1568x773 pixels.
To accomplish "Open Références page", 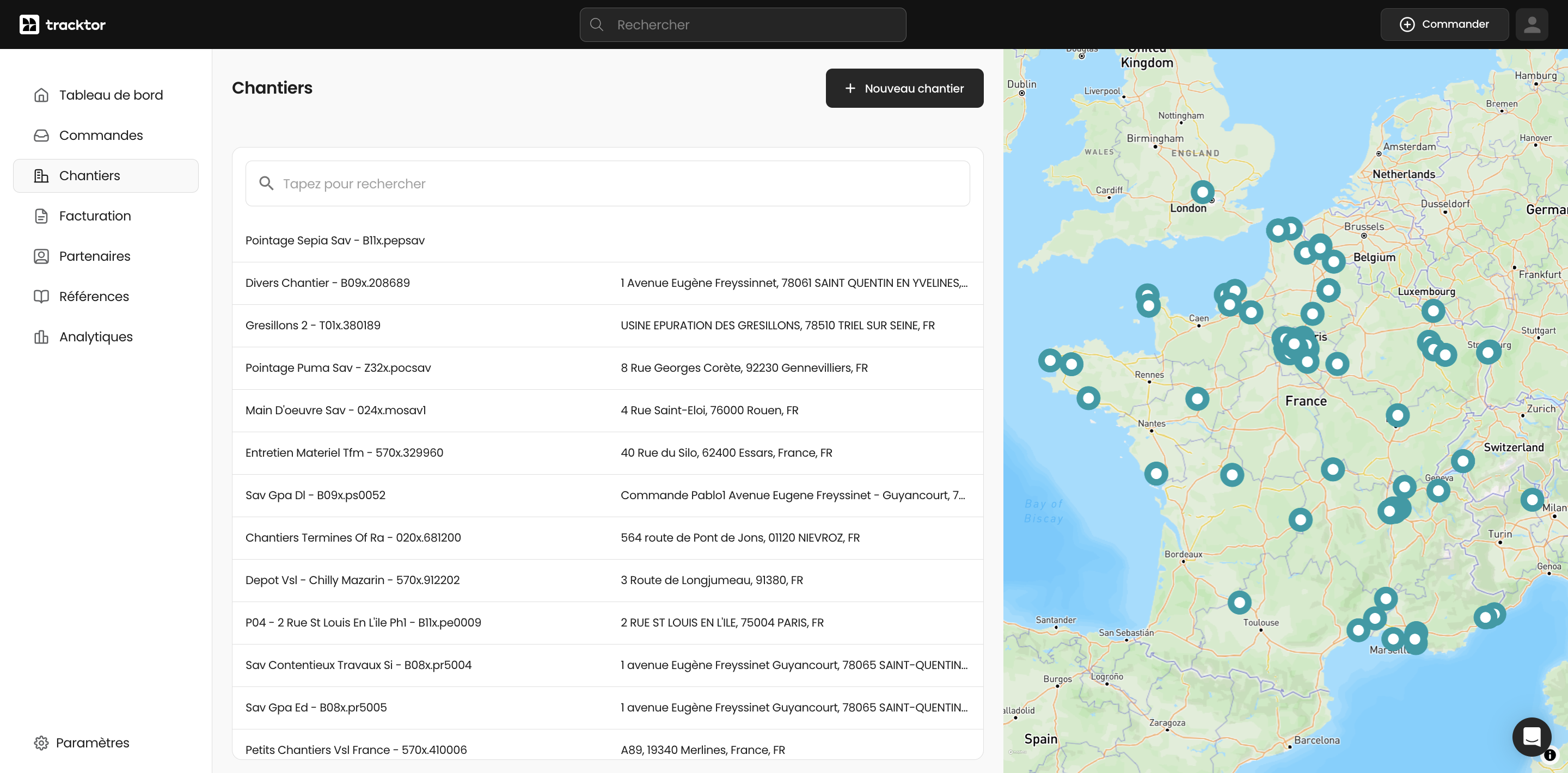I will [x=106, y=296].
